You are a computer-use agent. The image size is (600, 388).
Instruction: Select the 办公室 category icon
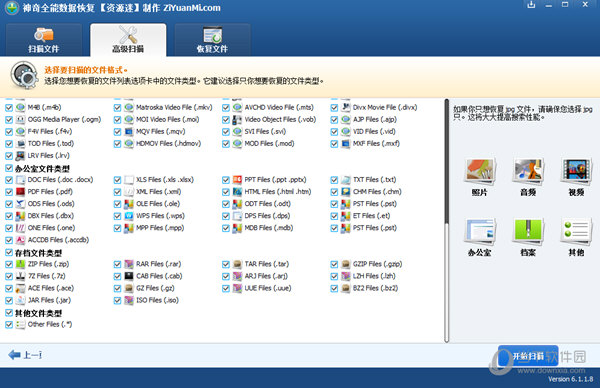click(x=479, y=237)
